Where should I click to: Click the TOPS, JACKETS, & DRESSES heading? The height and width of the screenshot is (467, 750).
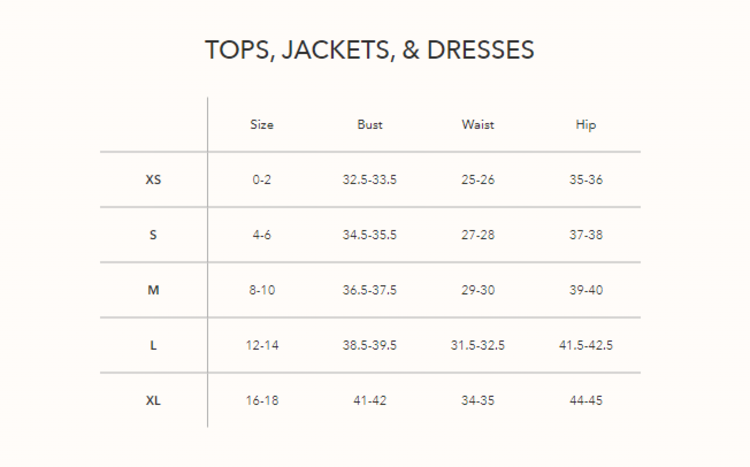pos(369,51)
